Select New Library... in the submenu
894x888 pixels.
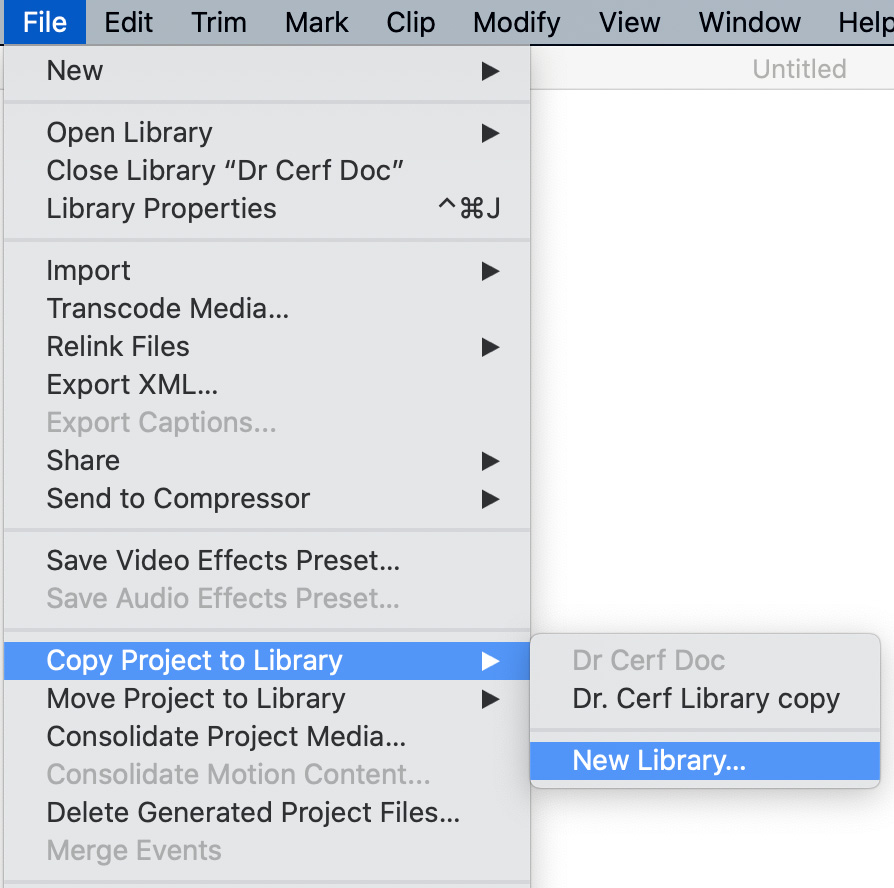coord(705,760)
